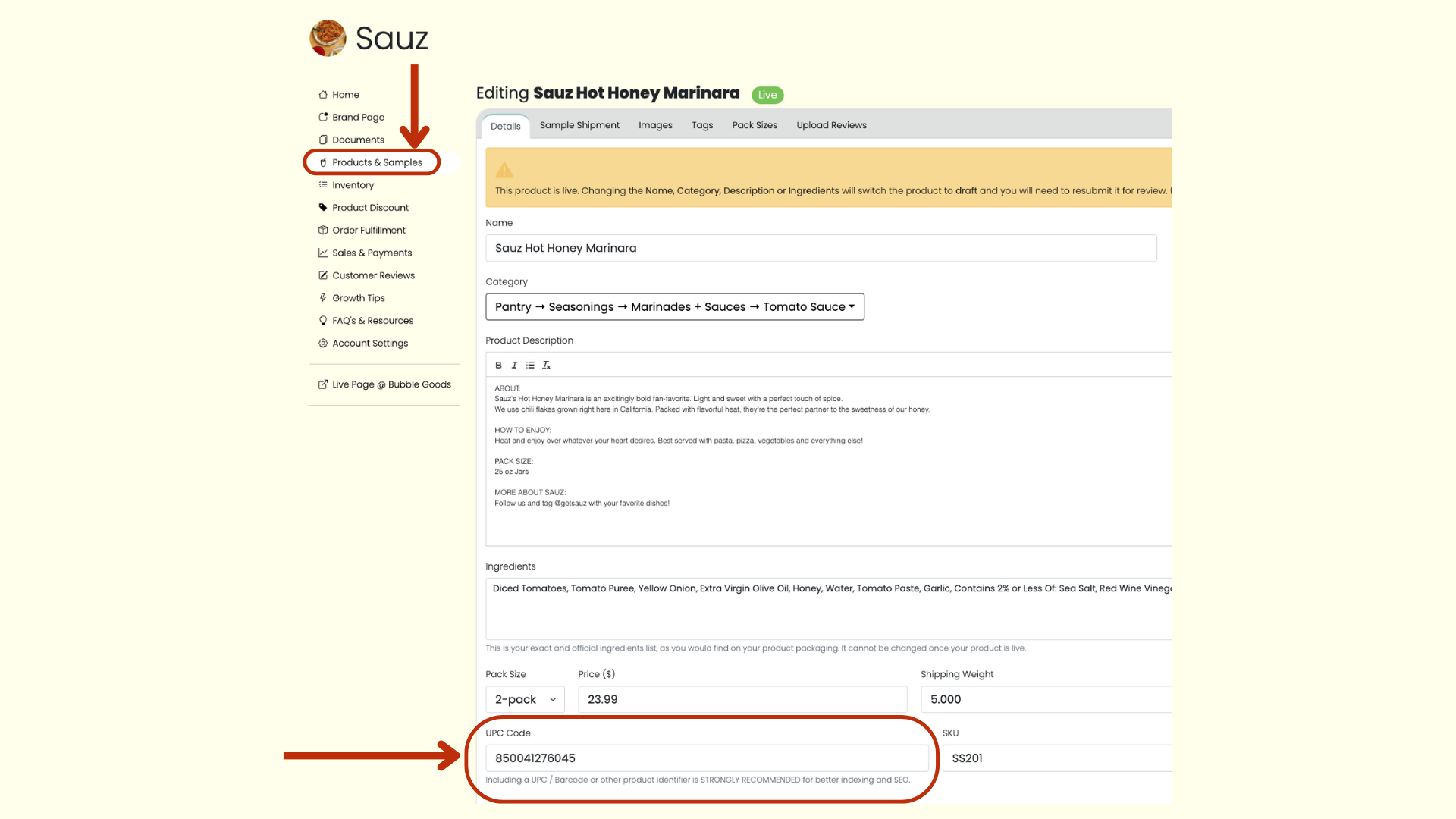Click the Price input field

(742, 699)
